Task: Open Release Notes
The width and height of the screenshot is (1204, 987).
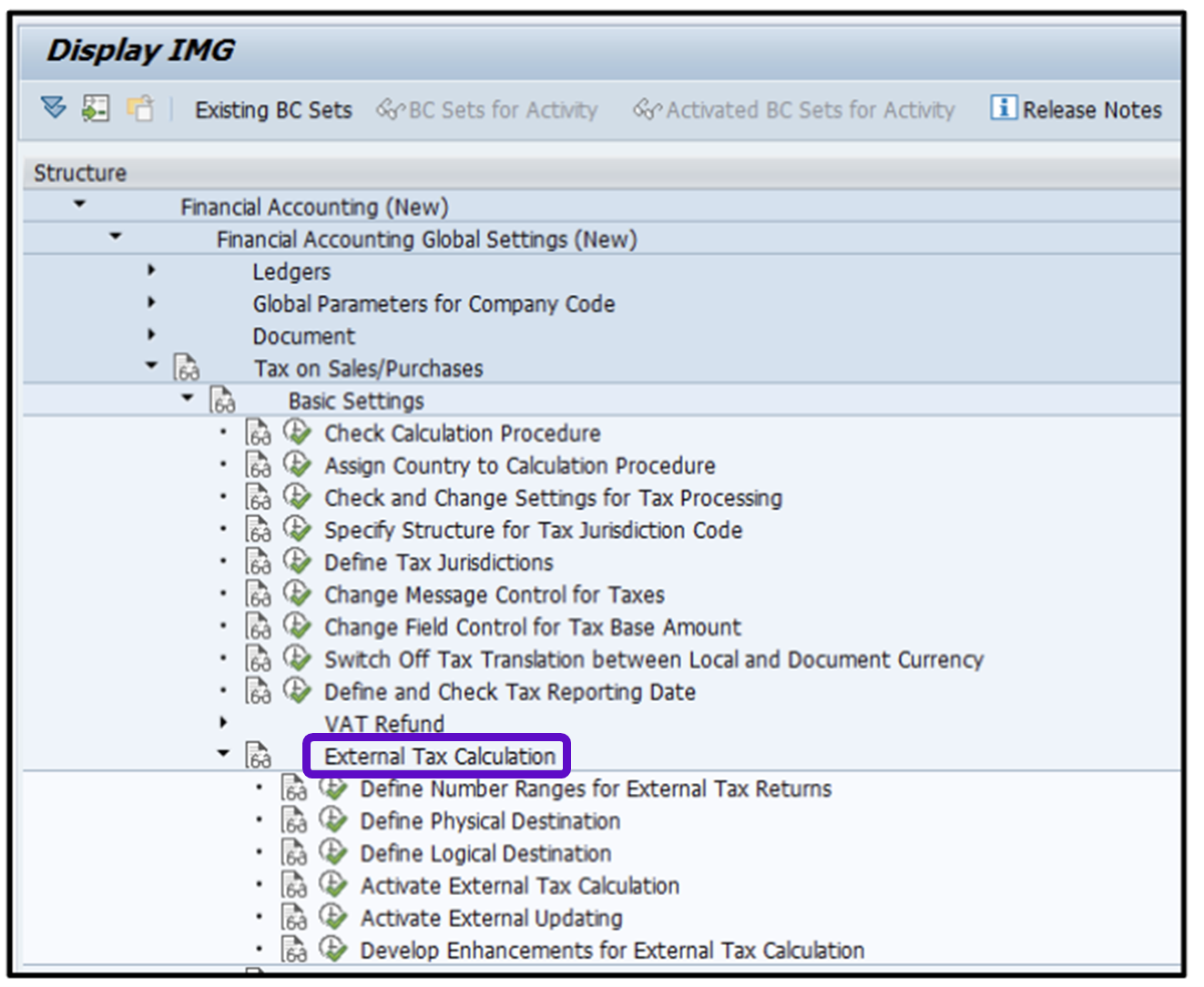Action: 1091,110
